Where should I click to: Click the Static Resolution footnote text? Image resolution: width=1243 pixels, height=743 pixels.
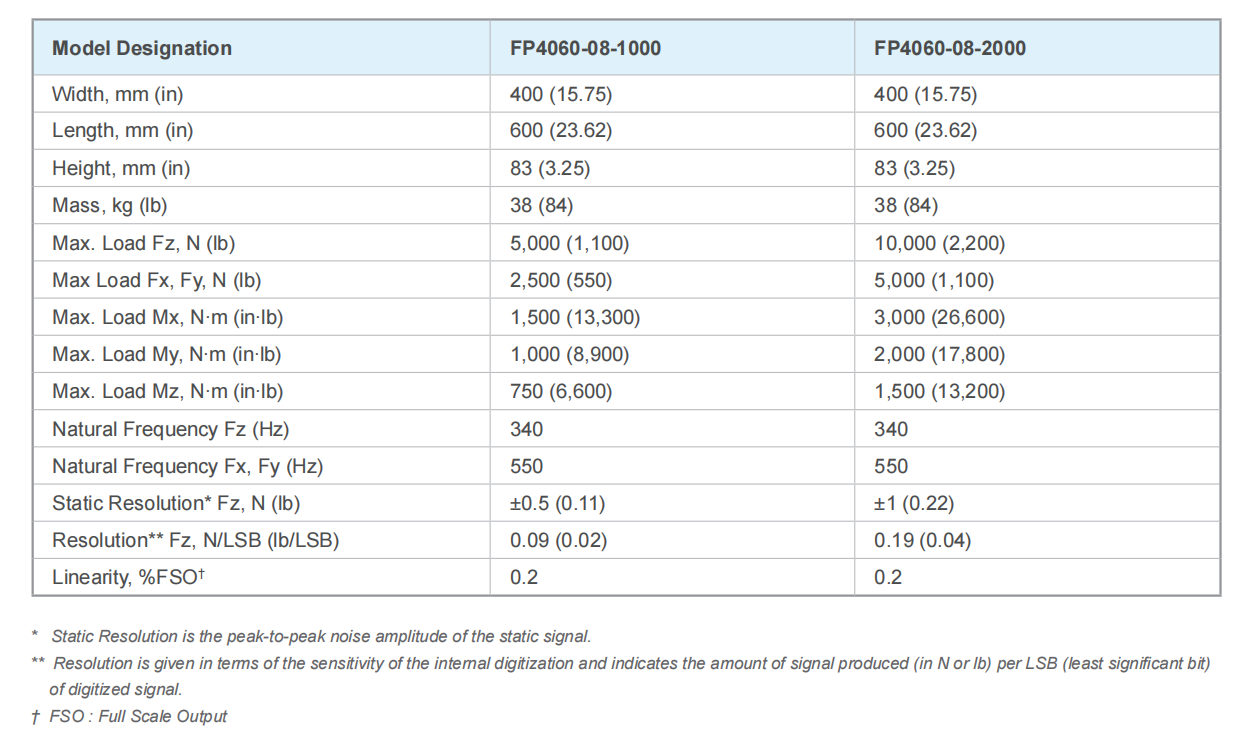[321, 636]
